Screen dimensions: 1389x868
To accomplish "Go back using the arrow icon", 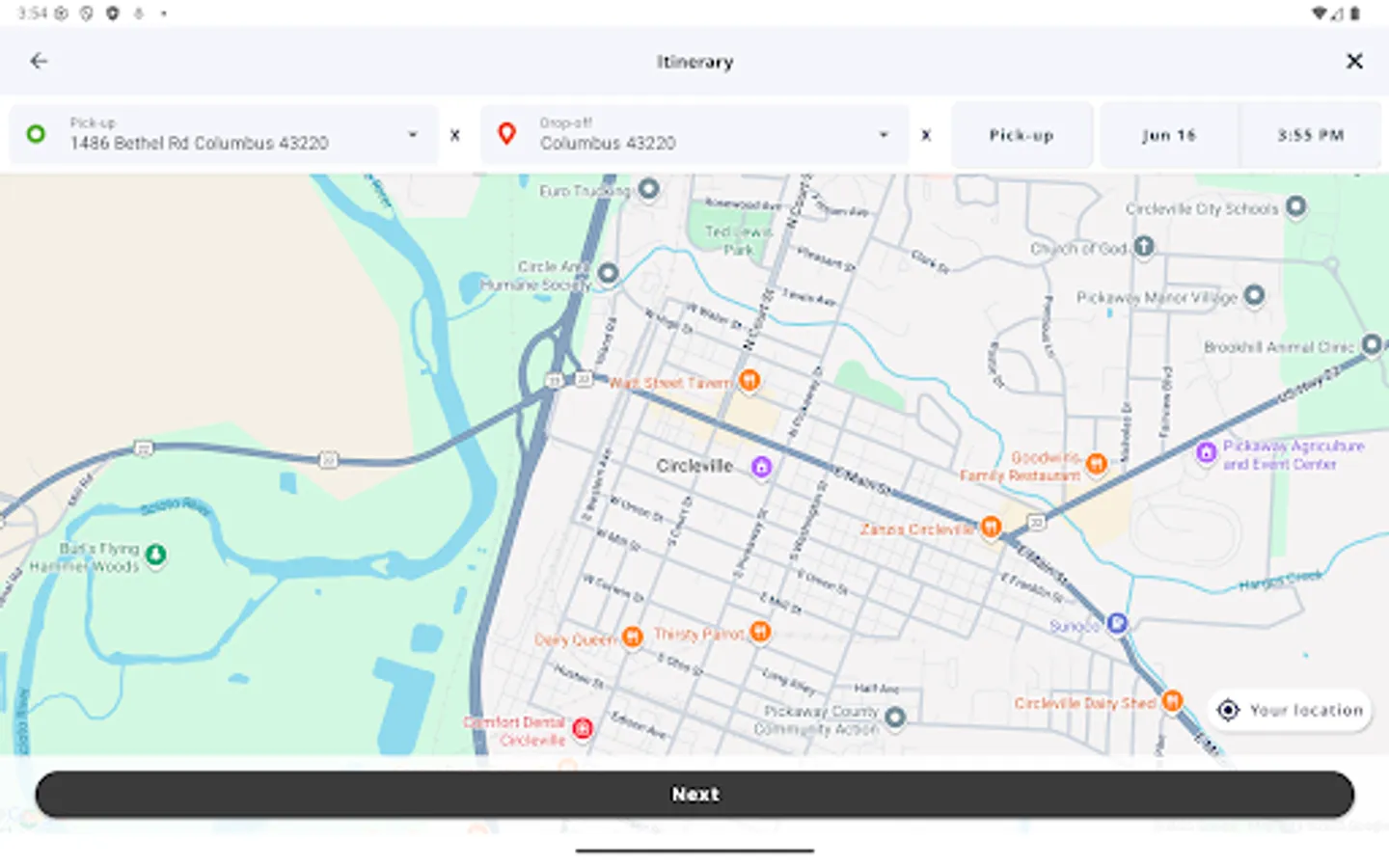I will 39,61.
